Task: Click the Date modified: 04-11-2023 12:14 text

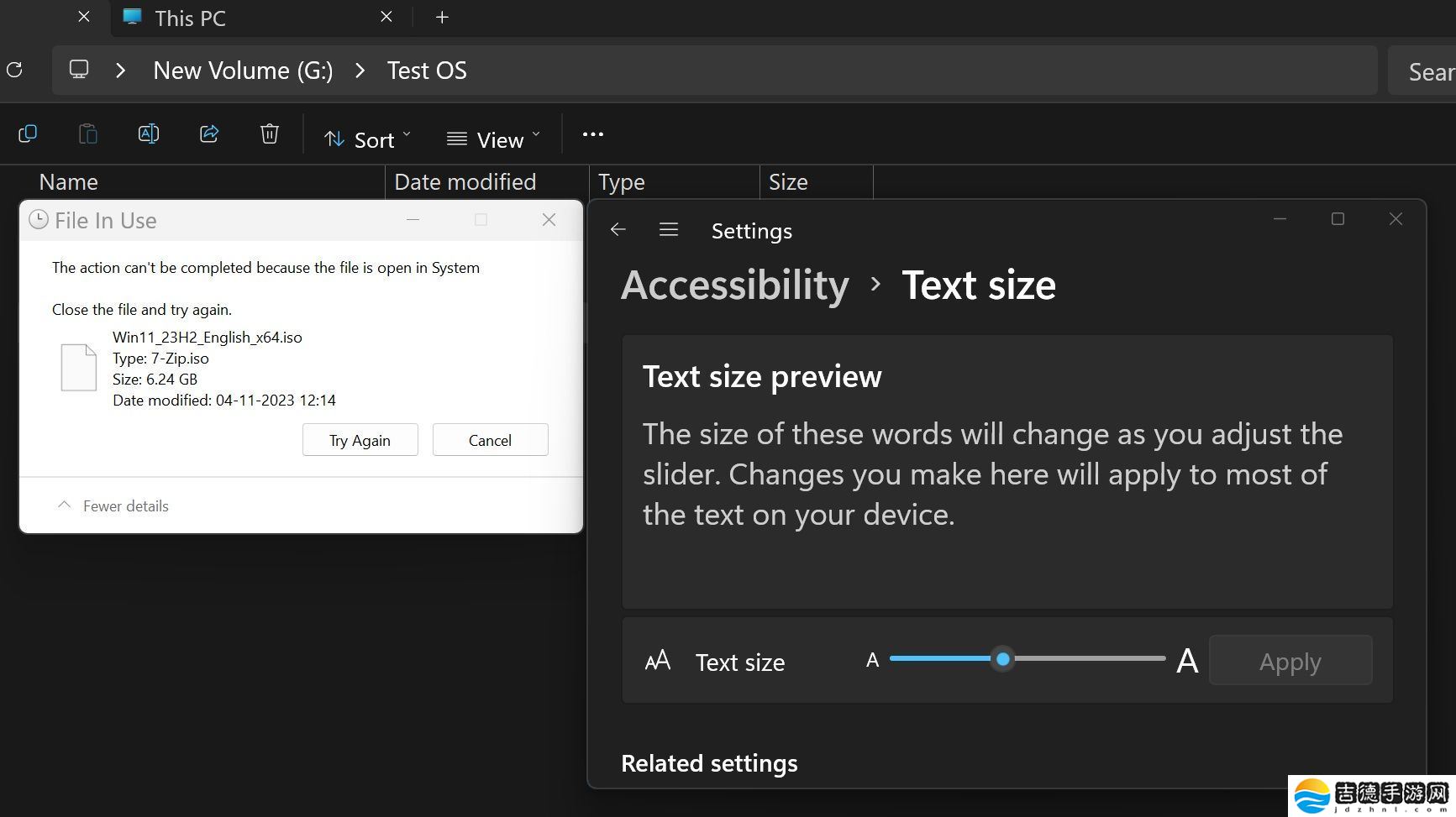Action: tap(224, 400)
